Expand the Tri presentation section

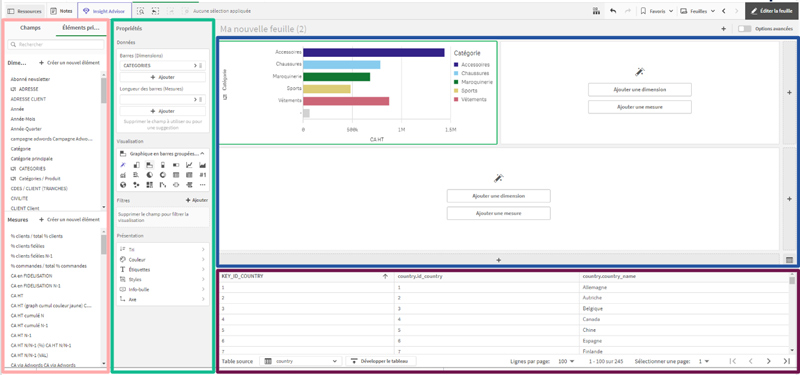click(x=163, y=249)
